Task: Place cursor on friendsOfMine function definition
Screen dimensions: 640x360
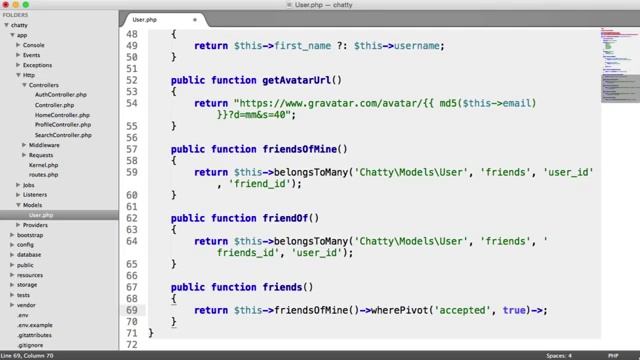Action: (300, 149)
